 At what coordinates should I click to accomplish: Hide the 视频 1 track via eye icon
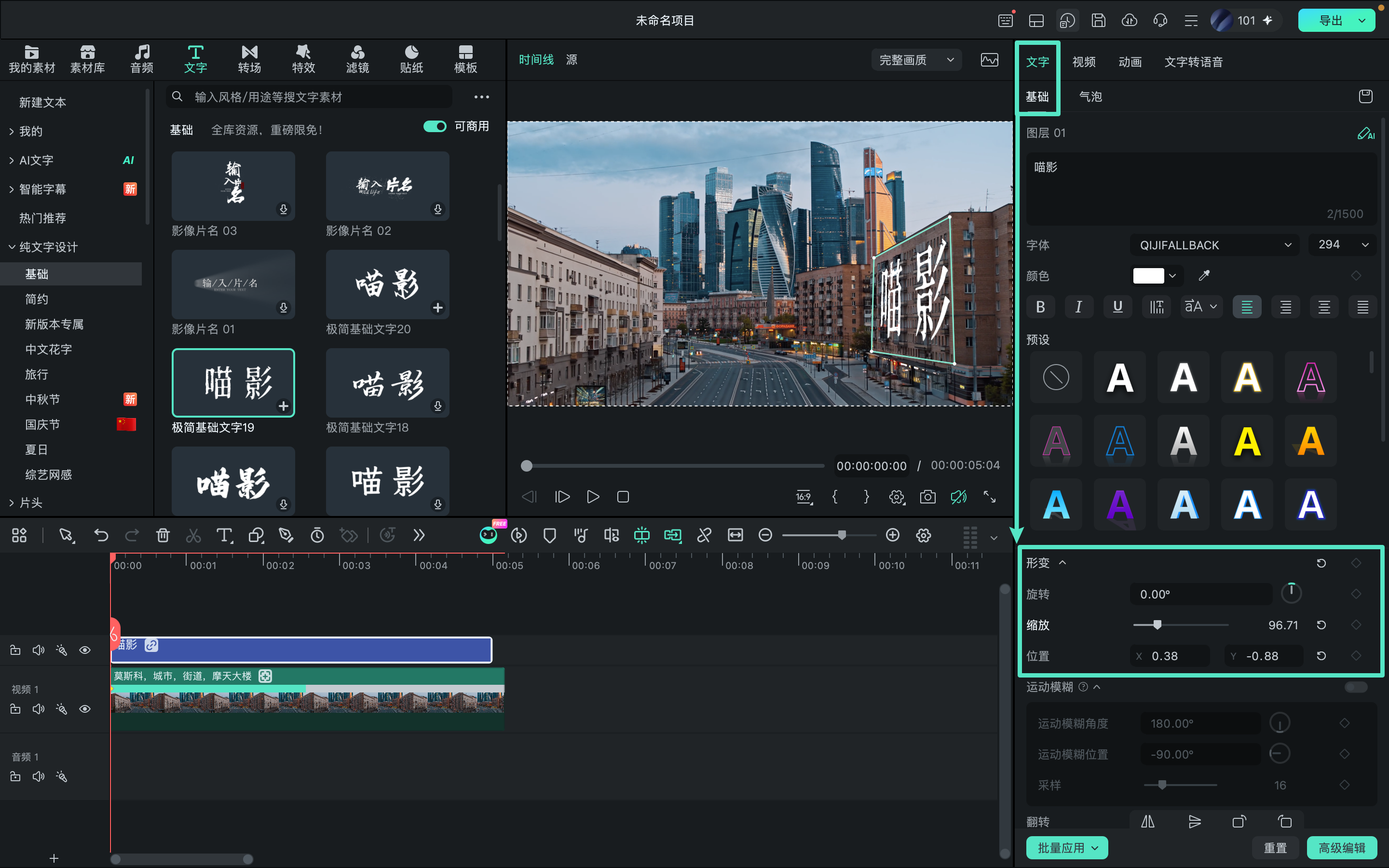pyautogui.click(x=85, y=709)
